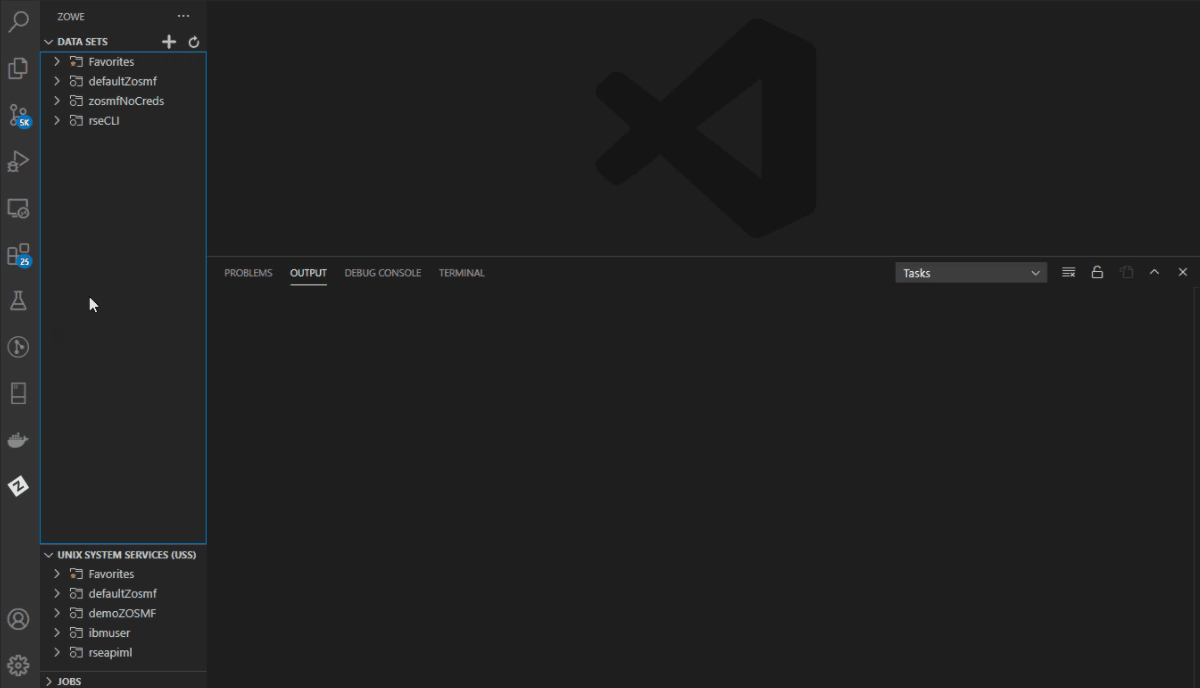Open the Extensions view
Screen dimensions: 1200x688
(18, 253)
